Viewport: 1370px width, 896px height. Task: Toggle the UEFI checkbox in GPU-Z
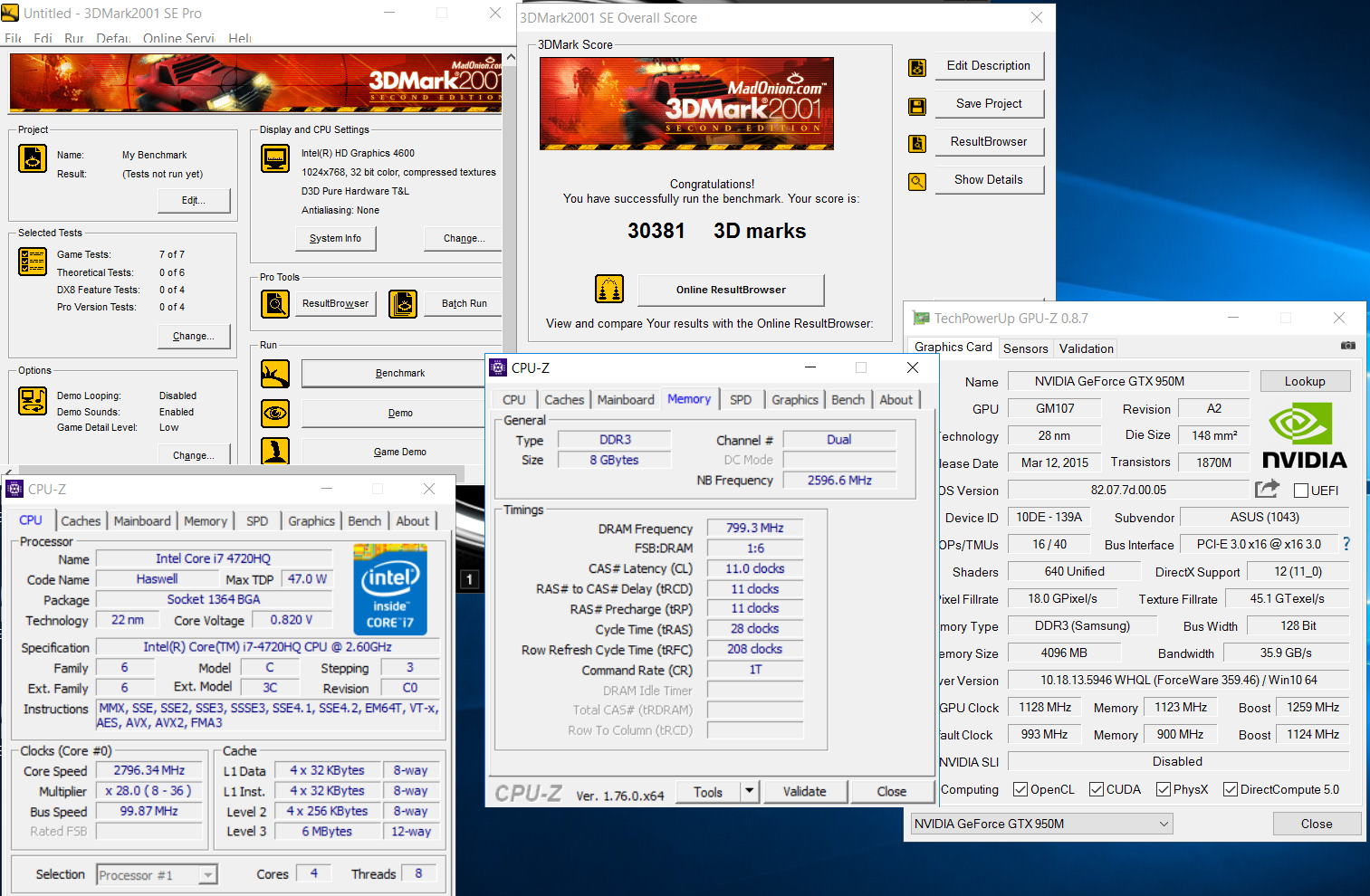(x=1301, y=491)
